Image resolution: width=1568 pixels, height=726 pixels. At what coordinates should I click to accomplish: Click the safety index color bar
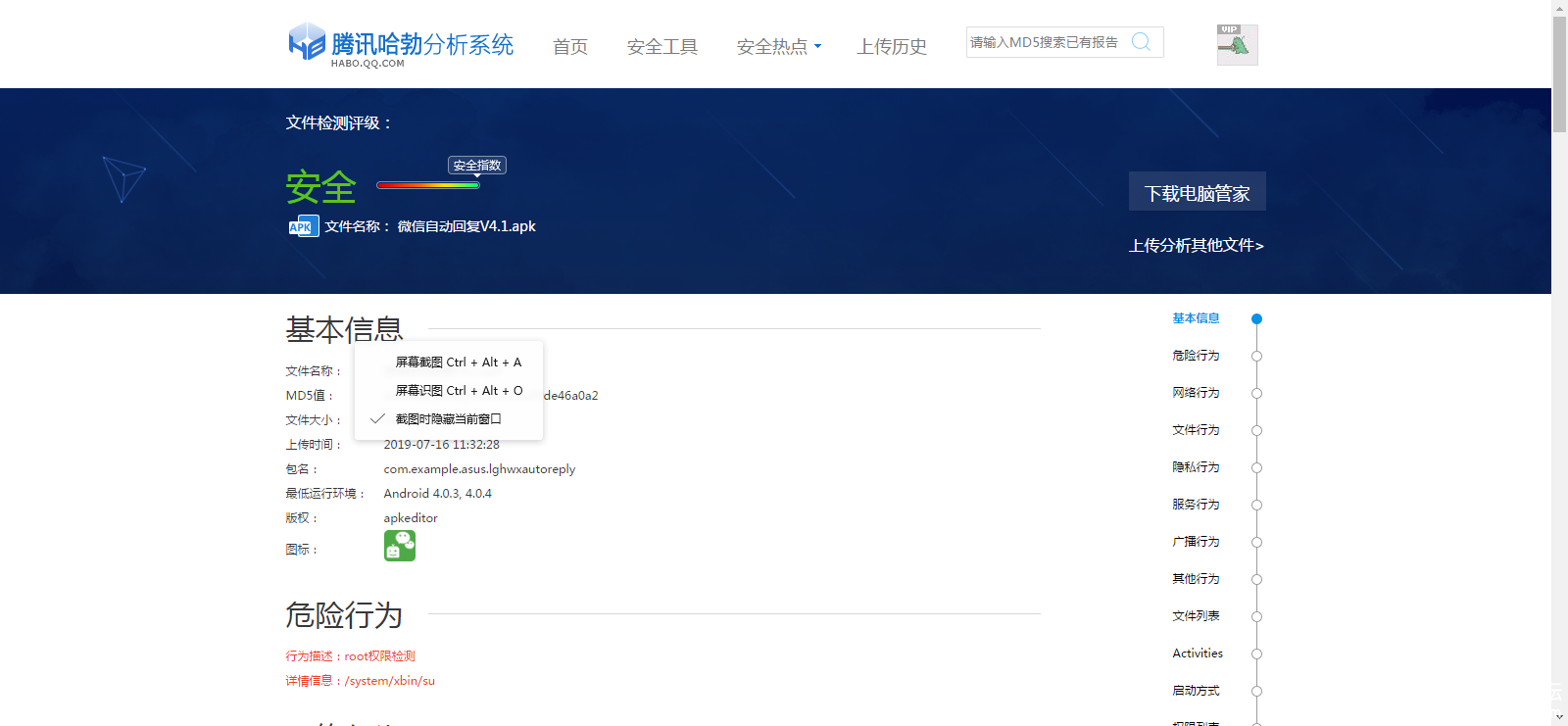(x=428, y=184)
